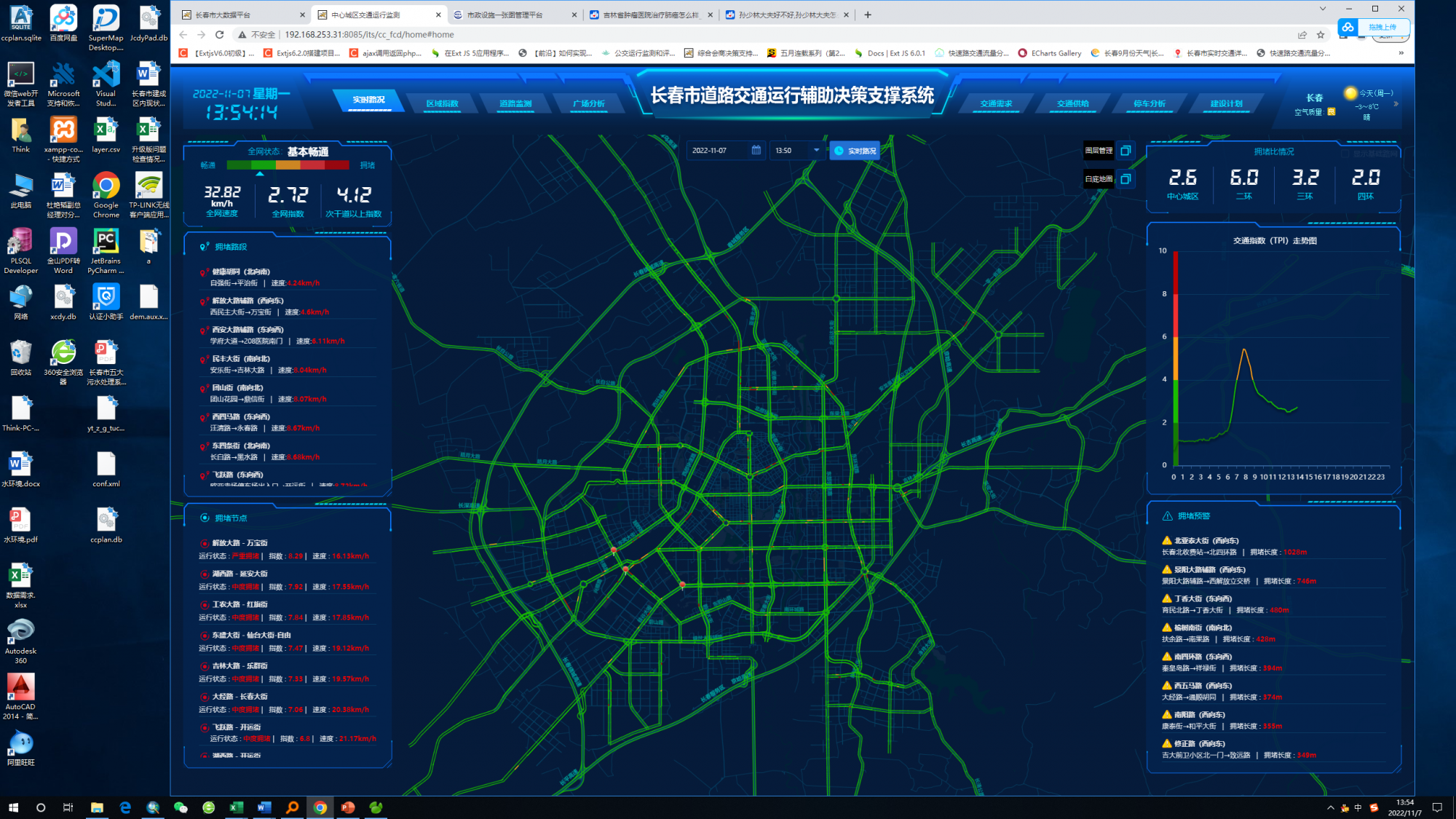Expand the bookmarks bar overflow chevron
Screen dimensions: 1456x819
click(x=1401, y=53)
